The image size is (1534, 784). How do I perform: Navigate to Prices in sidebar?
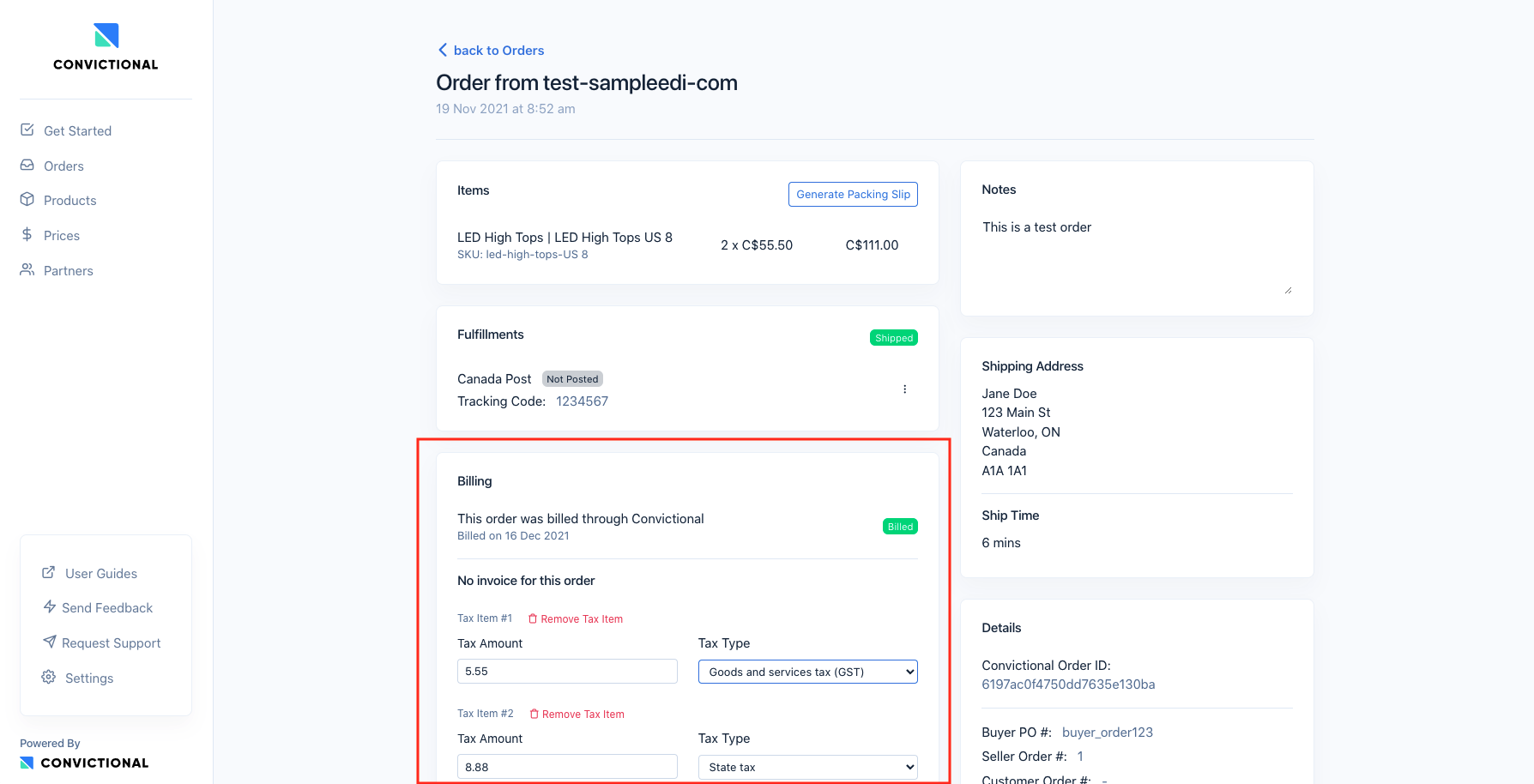[x=62, y=235]
